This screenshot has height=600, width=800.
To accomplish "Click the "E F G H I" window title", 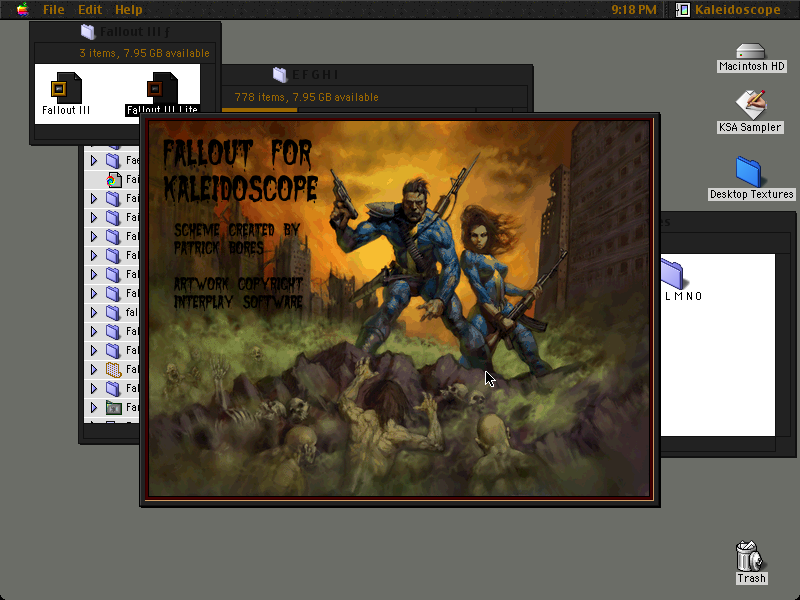I will [315, 74].
